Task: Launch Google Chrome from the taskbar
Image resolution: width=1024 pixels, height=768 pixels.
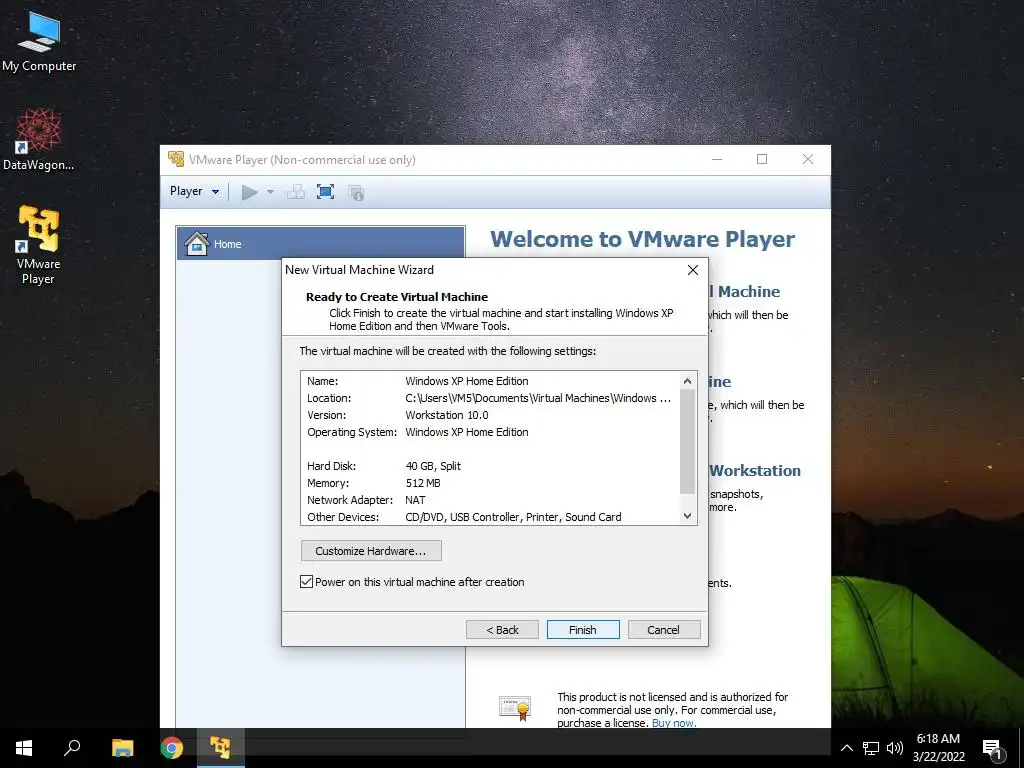Action: pos(172,748)
